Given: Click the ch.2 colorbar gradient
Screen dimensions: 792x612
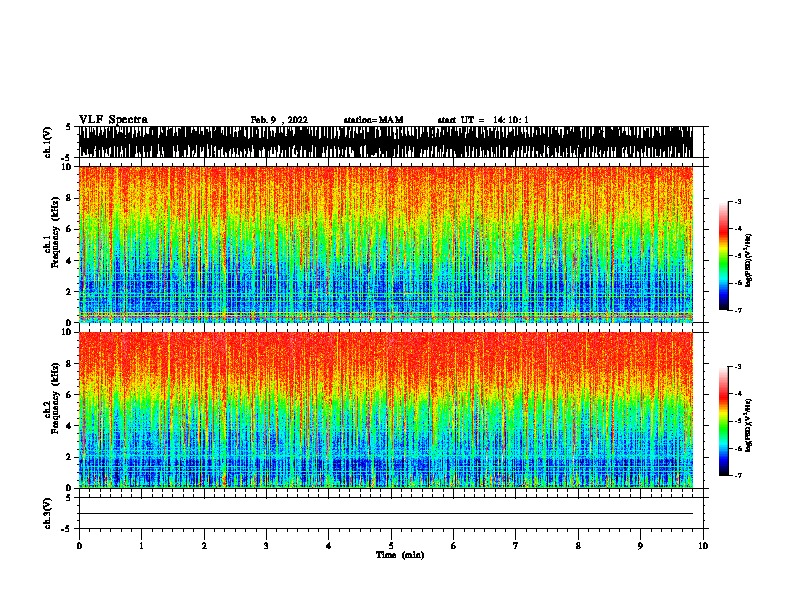Looking at the screenshot, I should click(723, 421).
